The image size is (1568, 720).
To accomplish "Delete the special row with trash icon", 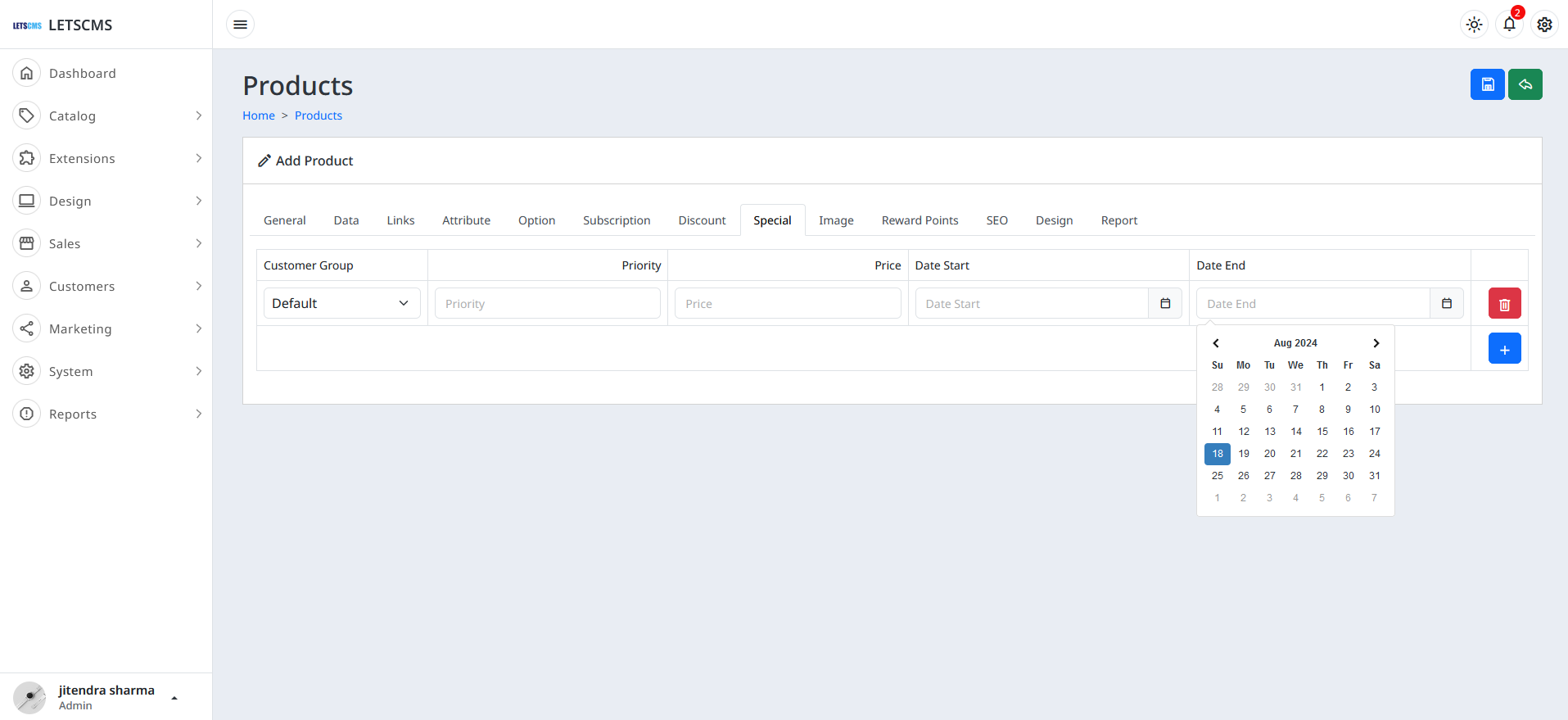I will 1504,304.
